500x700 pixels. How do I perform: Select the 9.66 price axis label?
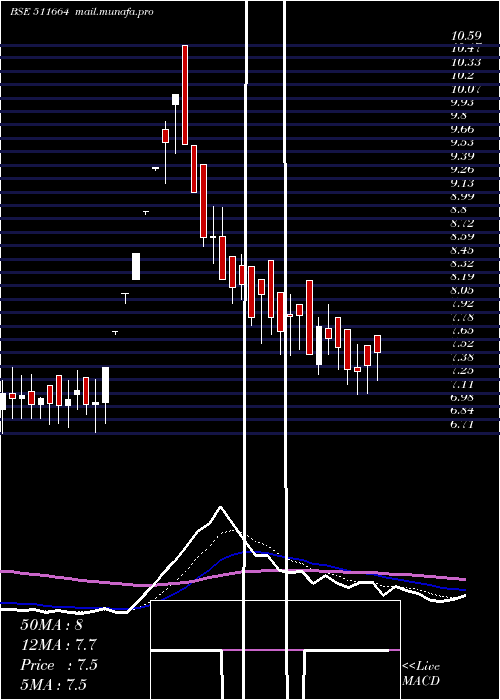(x=462, y=129)
